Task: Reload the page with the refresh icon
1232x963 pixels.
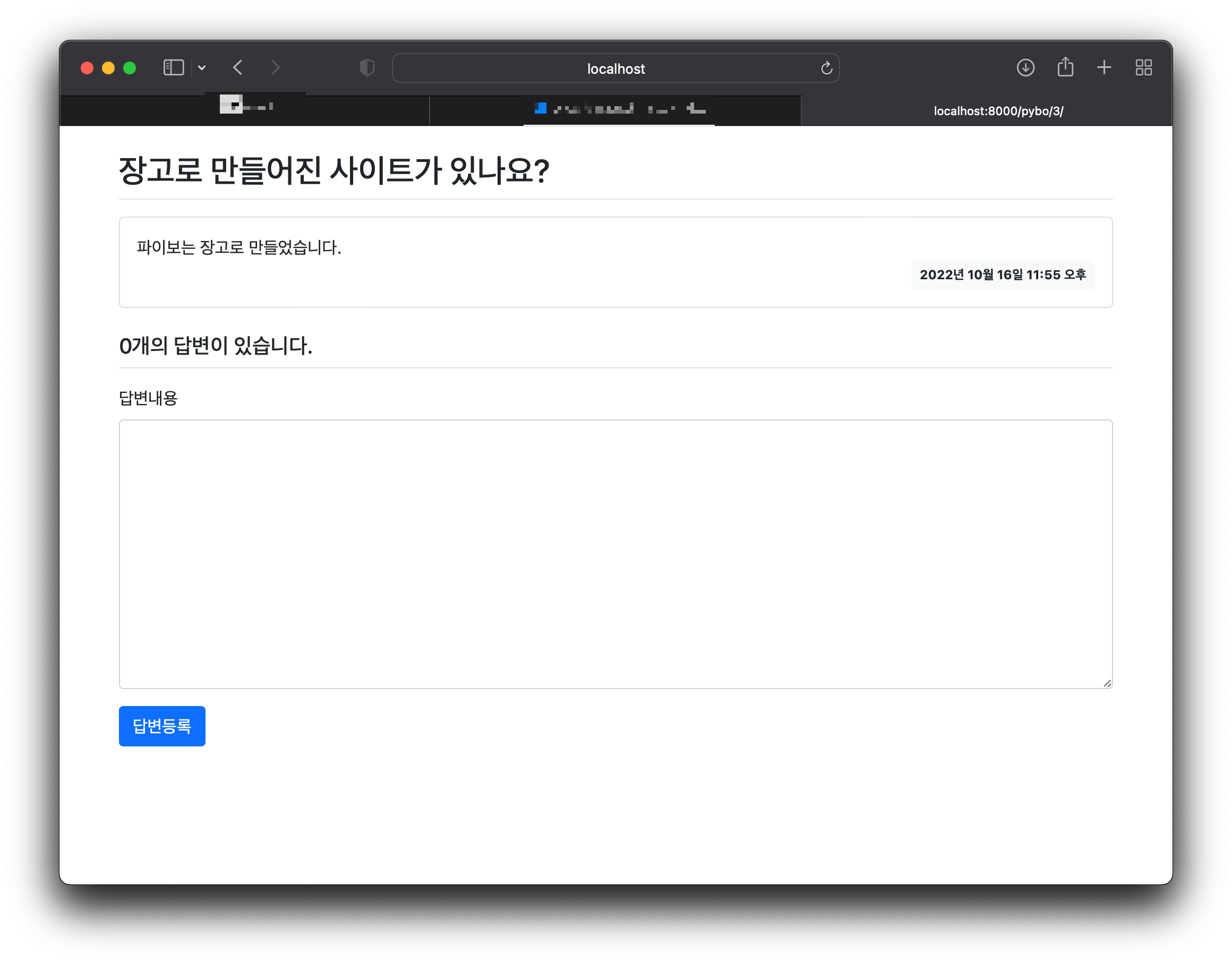Action: (826, 68)
